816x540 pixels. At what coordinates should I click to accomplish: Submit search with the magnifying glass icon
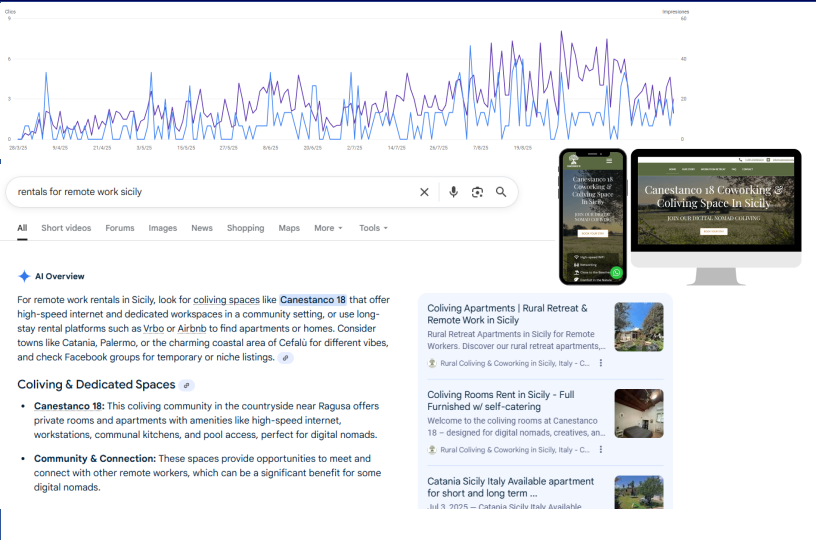501,192
